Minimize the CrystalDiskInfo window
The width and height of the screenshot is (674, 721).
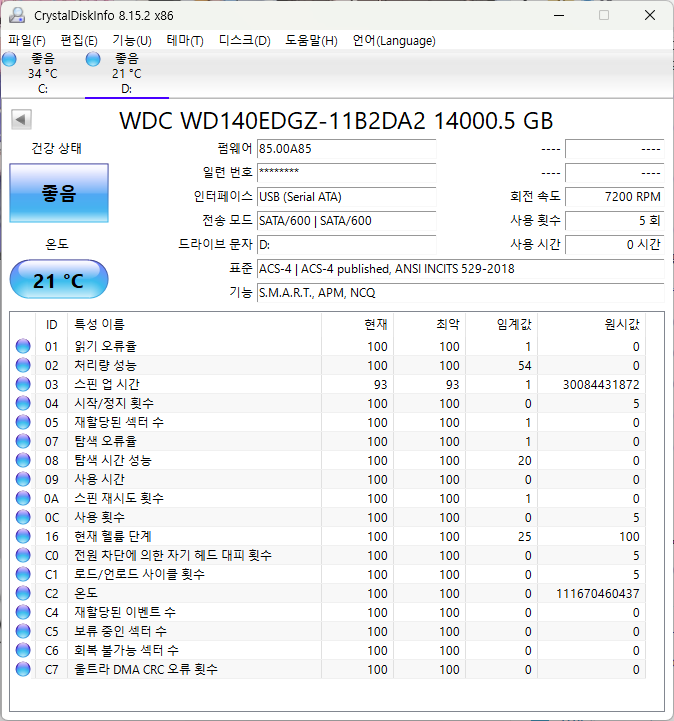point(559,15)
